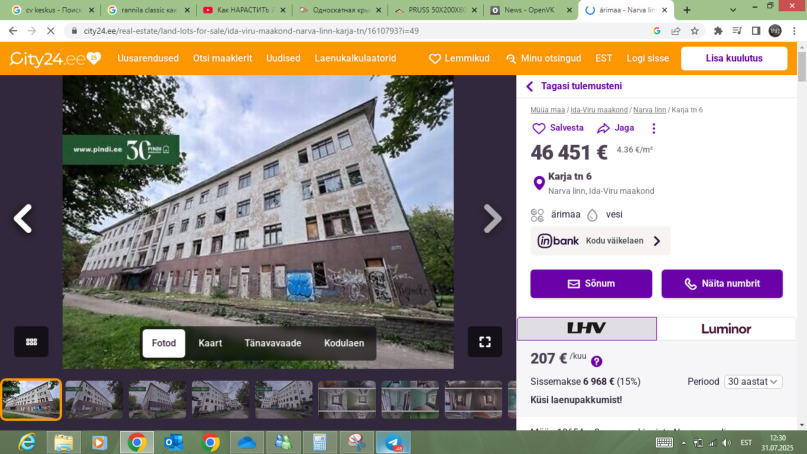Show hidden system tray icons
This screenshot has width=807, height=454.
pos(683,443)
